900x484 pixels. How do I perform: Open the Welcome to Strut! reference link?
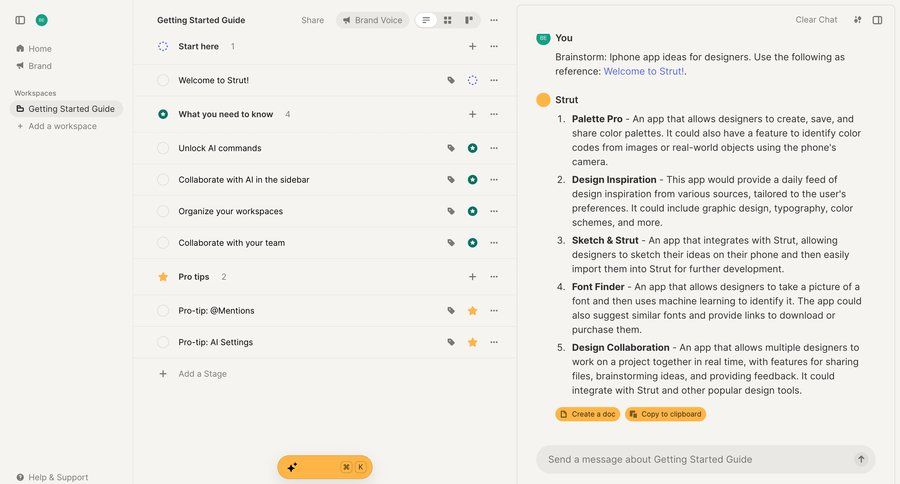click(x=643, y=71)
